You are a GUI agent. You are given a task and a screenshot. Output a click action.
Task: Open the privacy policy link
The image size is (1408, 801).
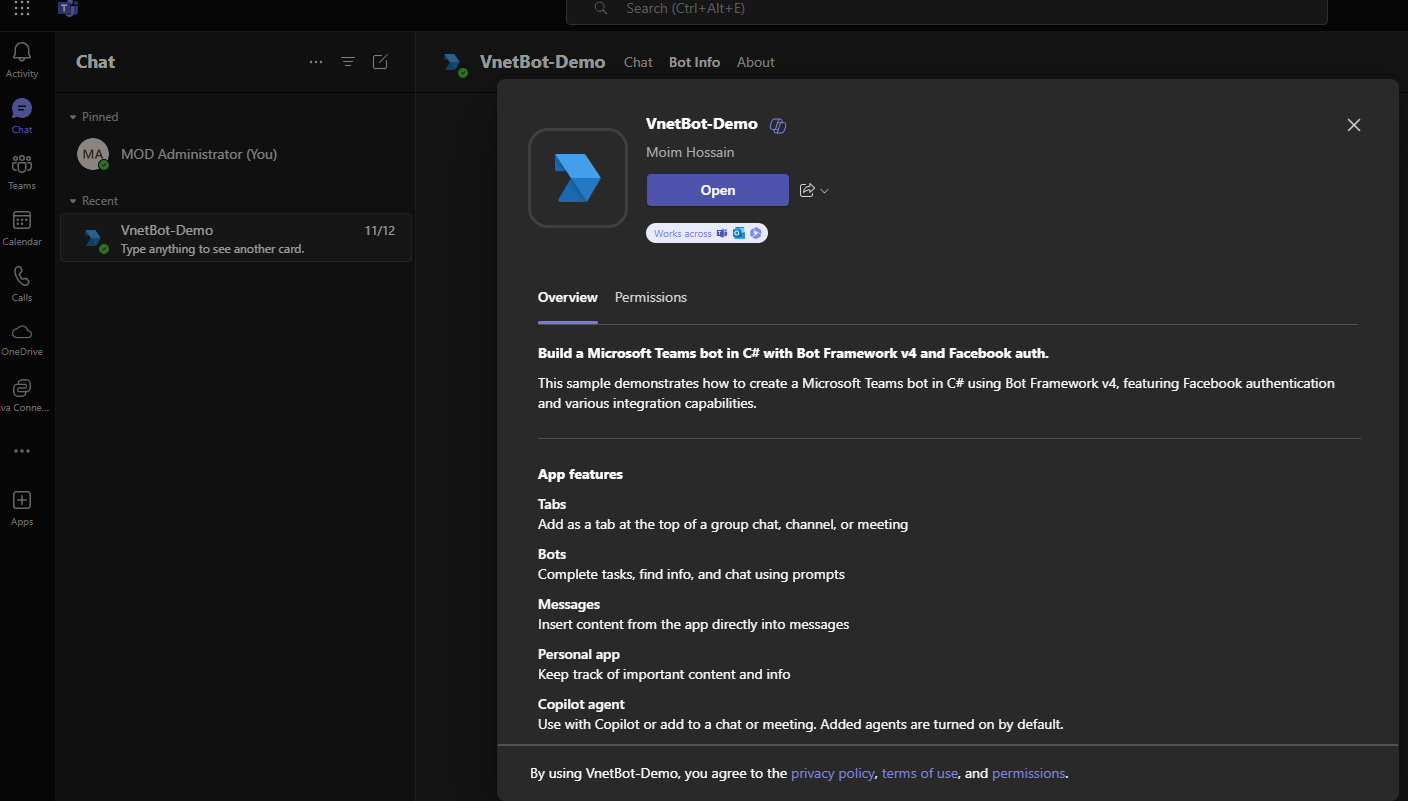coord(832,772)
